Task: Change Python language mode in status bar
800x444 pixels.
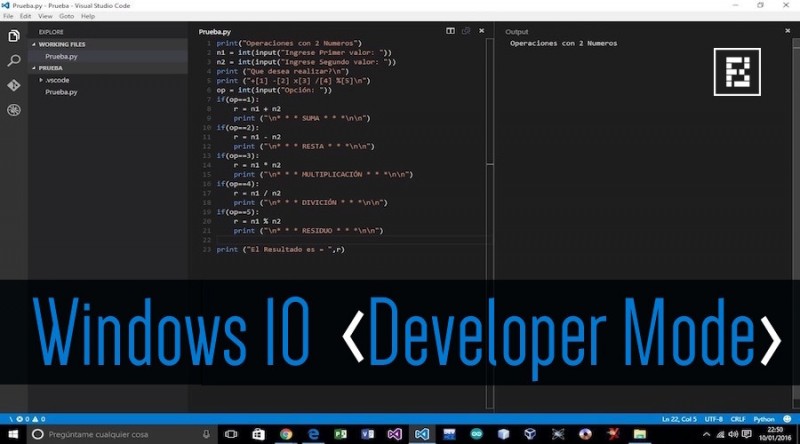Action: coord(764,419)
